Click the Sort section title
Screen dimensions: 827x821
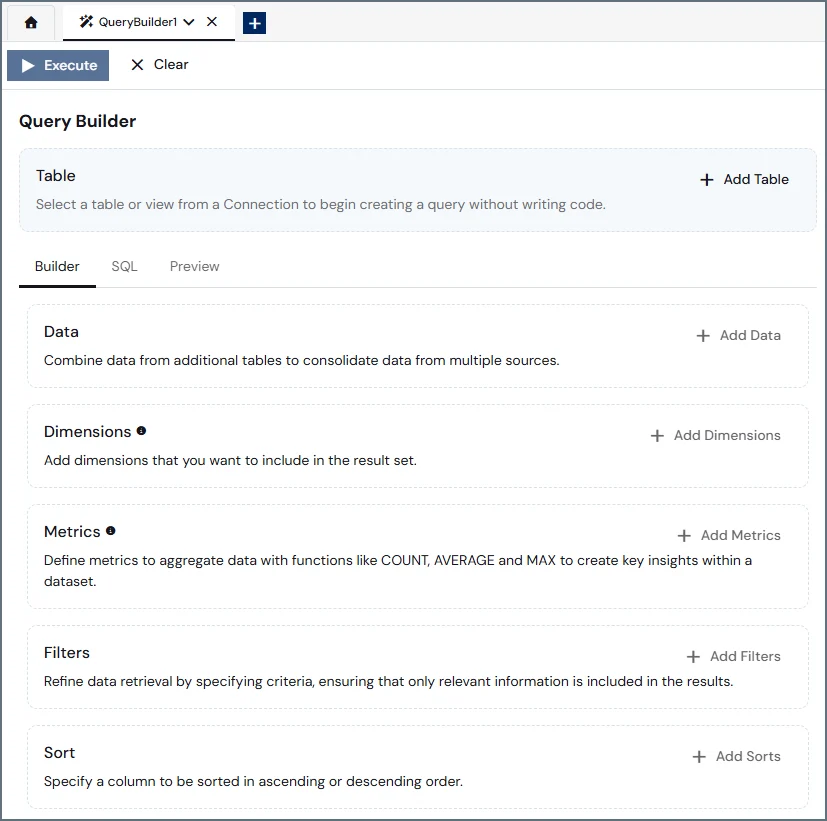60,752
